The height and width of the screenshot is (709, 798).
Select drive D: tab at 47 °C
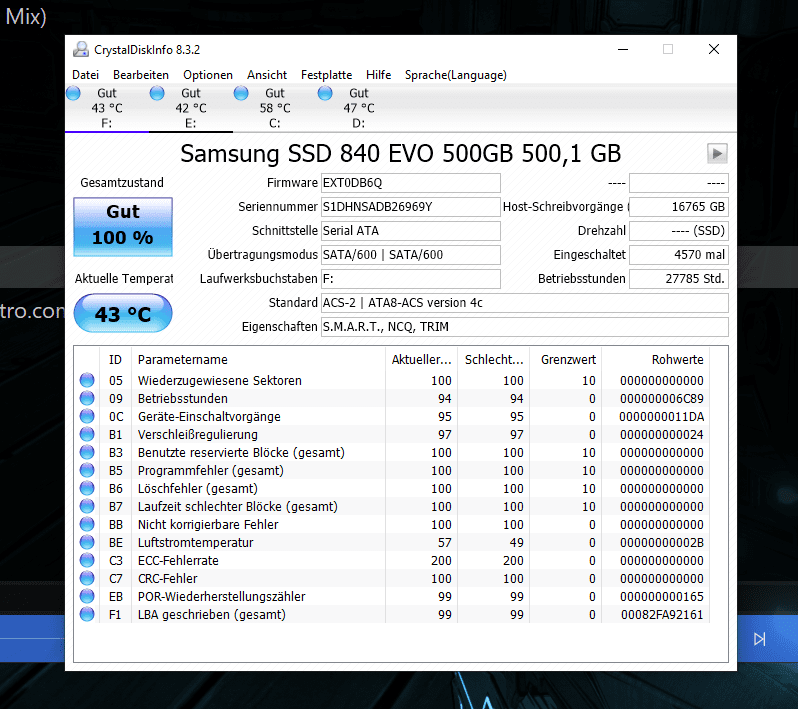pyautogui.click(x=359, y=108)
